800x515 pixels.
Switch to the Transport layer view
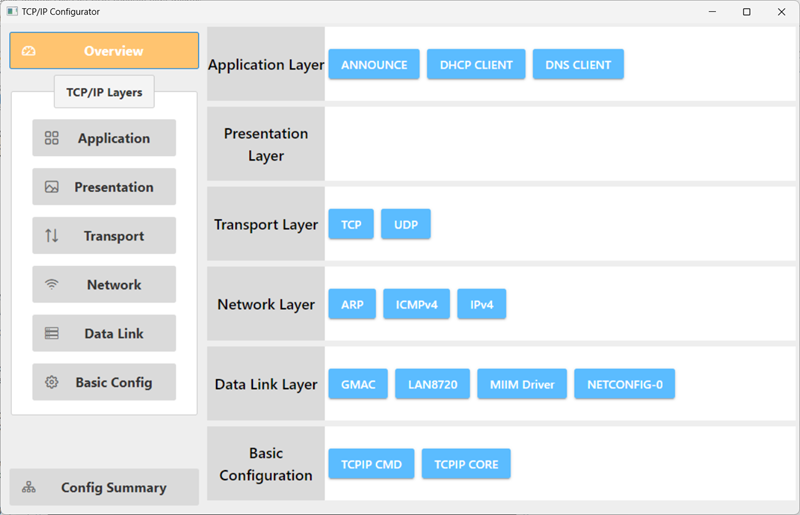click(x=104, y=235)
